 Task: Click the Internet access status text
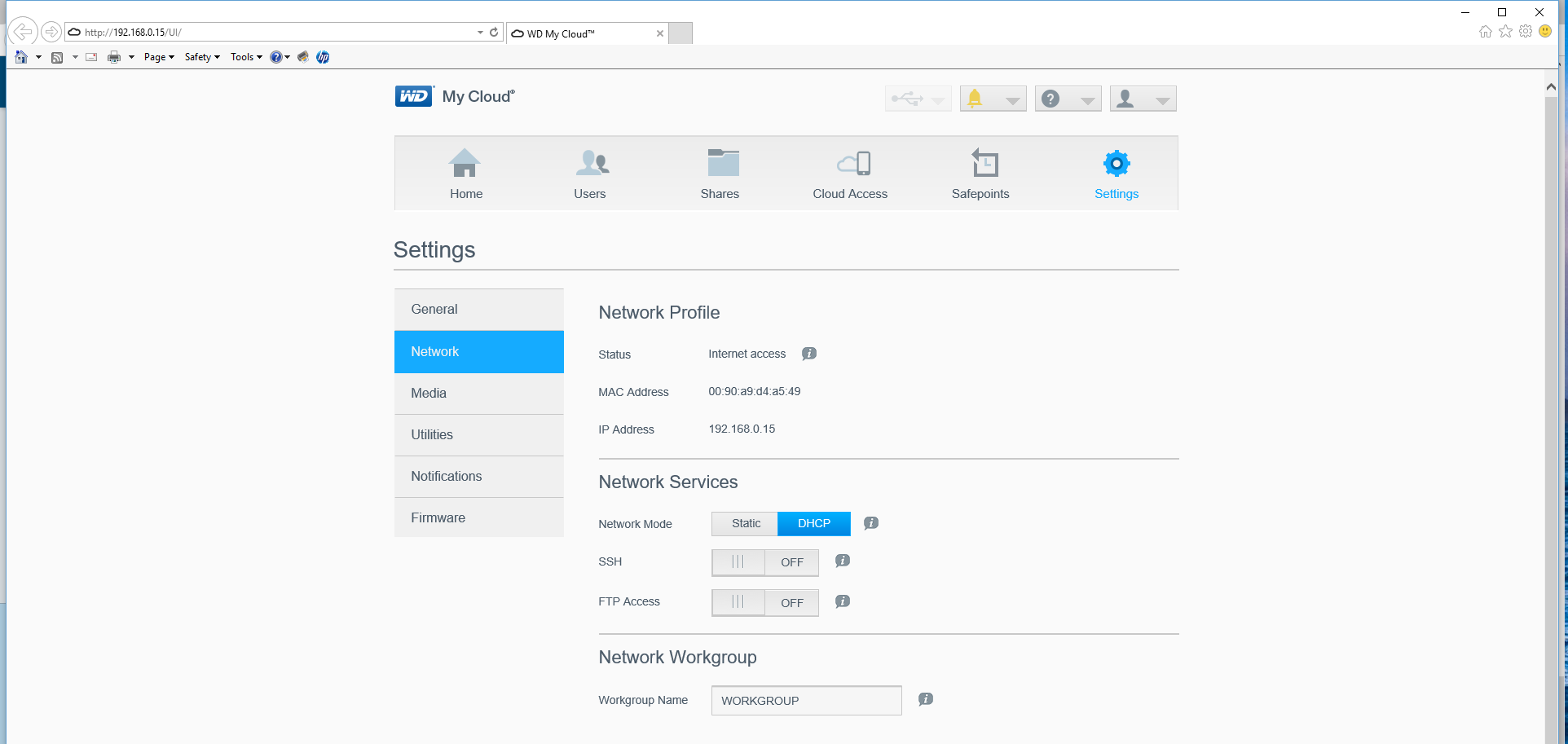[747, 354]
